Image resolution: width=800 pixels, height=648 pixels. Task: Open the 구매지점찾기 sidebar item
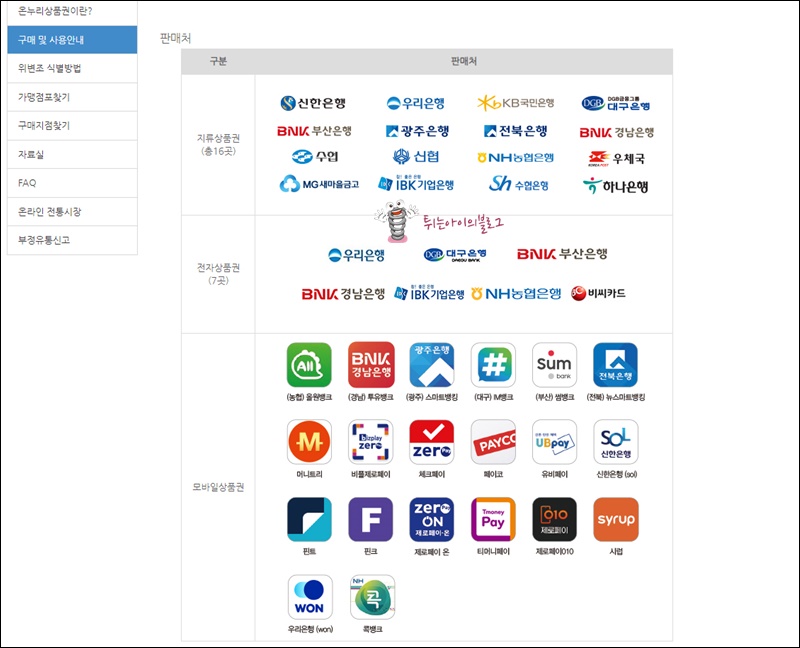72,126
